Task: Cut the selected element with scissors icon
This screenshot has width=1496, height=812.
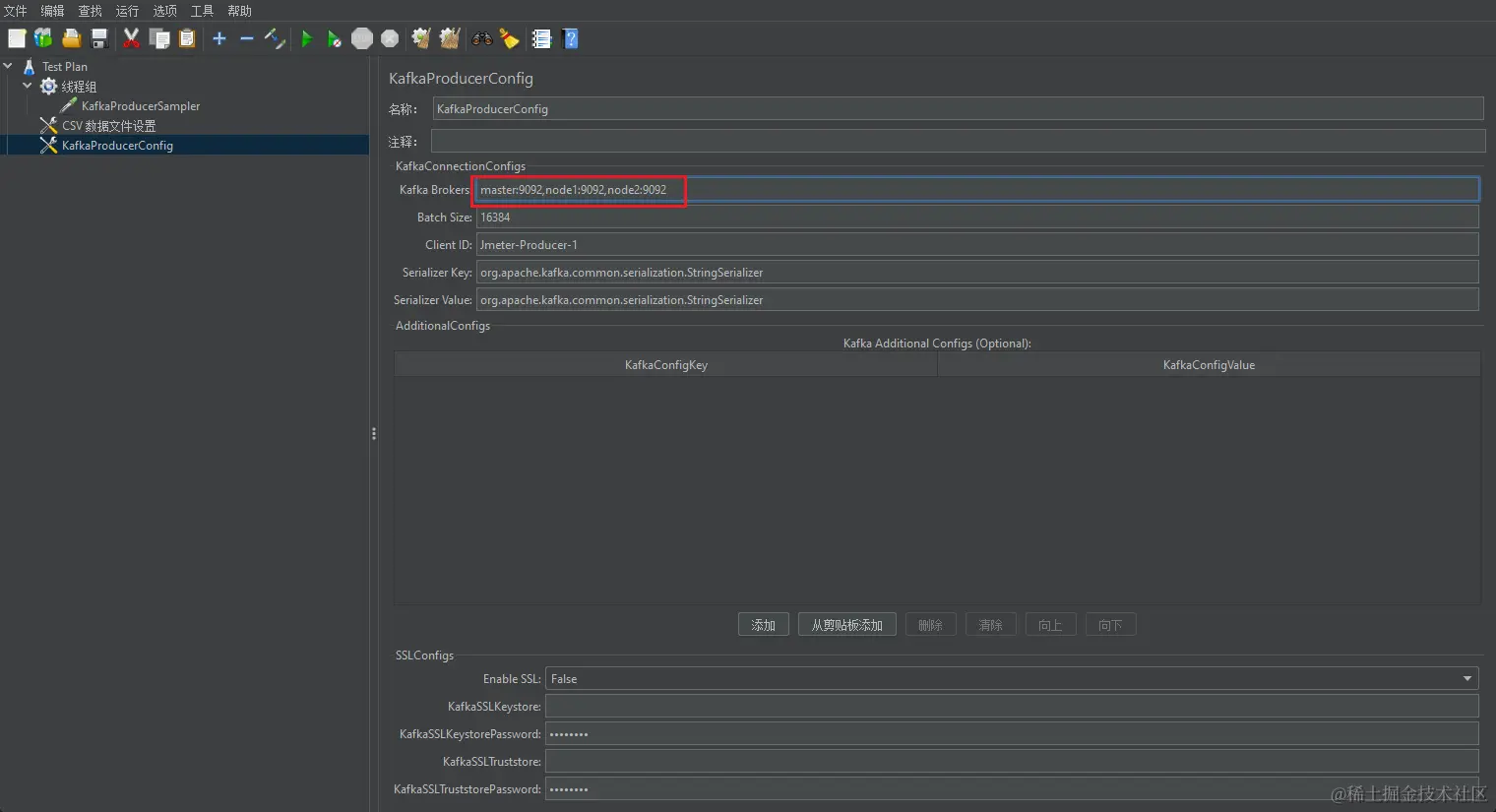Action: 131,38
